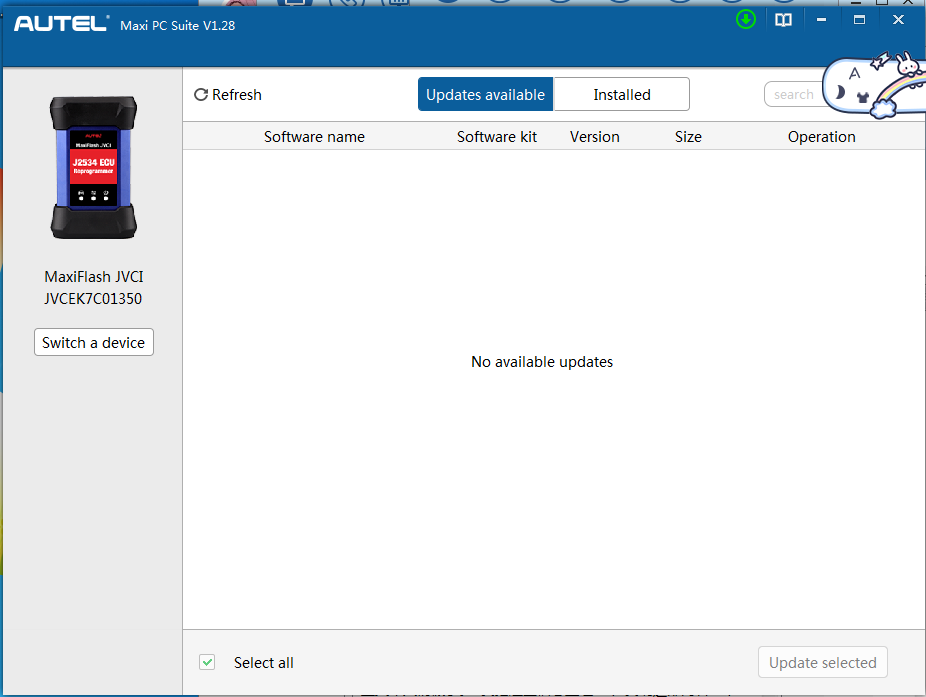Image resolution: width=926 pixels, height=697 pixels.
Task: Click the shirt icon in rainbow widget
Action: pyautogui.click(x=863, y=97)
